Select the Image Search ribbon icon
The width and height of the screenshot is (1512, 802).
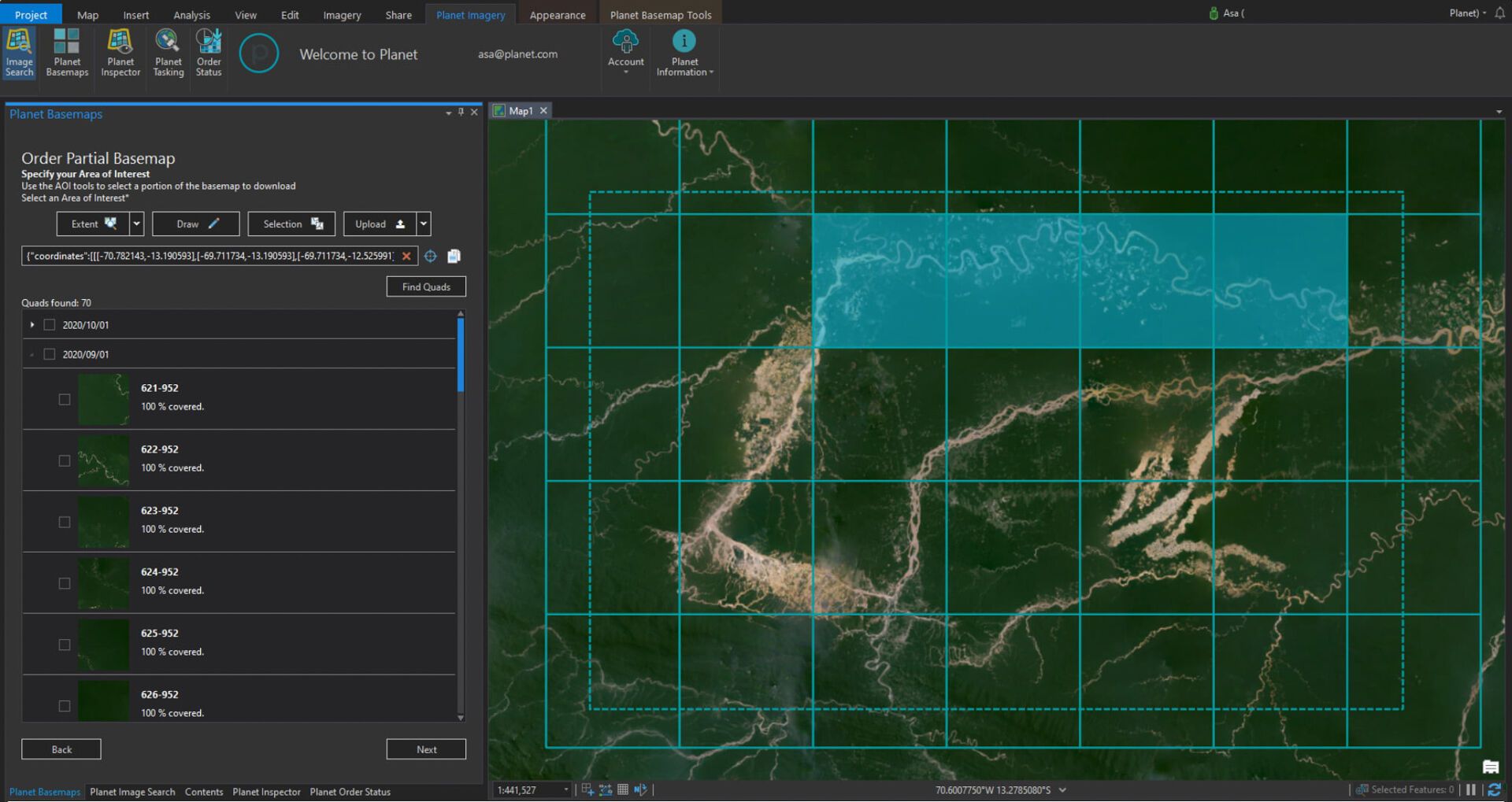[19, 54]
